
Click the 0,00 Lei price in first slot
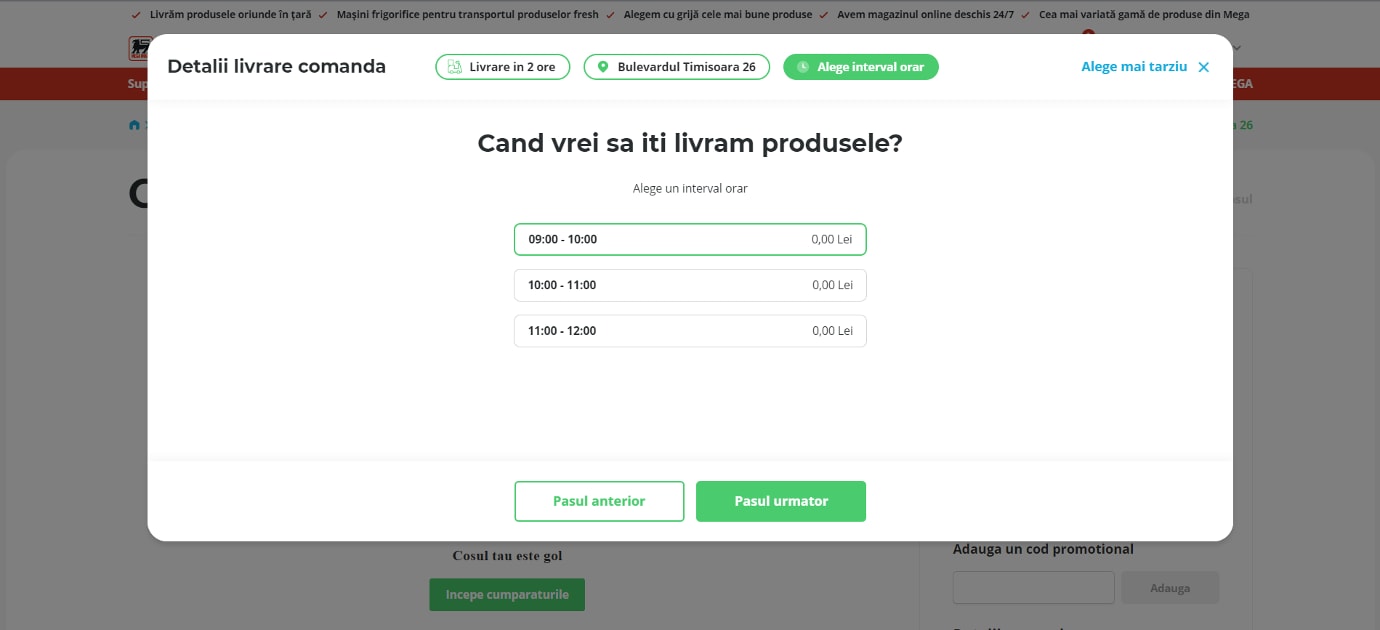click(832, 240)
